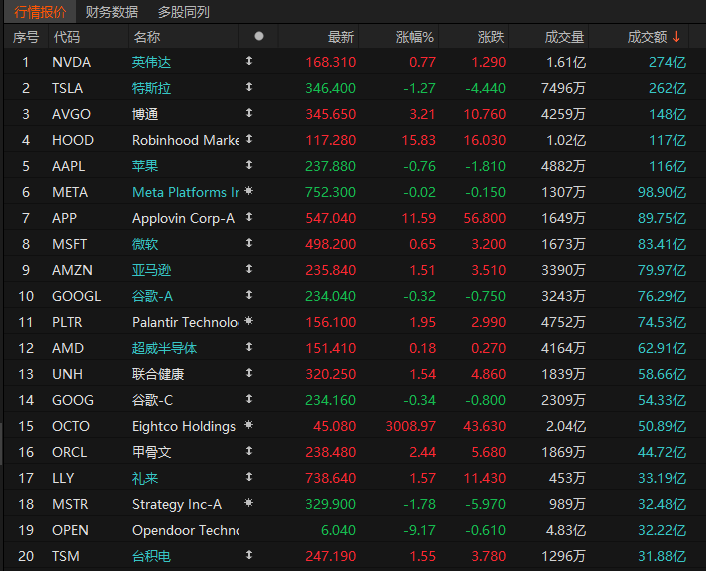Click the marker icon in AVGO row
The height and width of the screenshot is (571, 706).
[249, 113]
